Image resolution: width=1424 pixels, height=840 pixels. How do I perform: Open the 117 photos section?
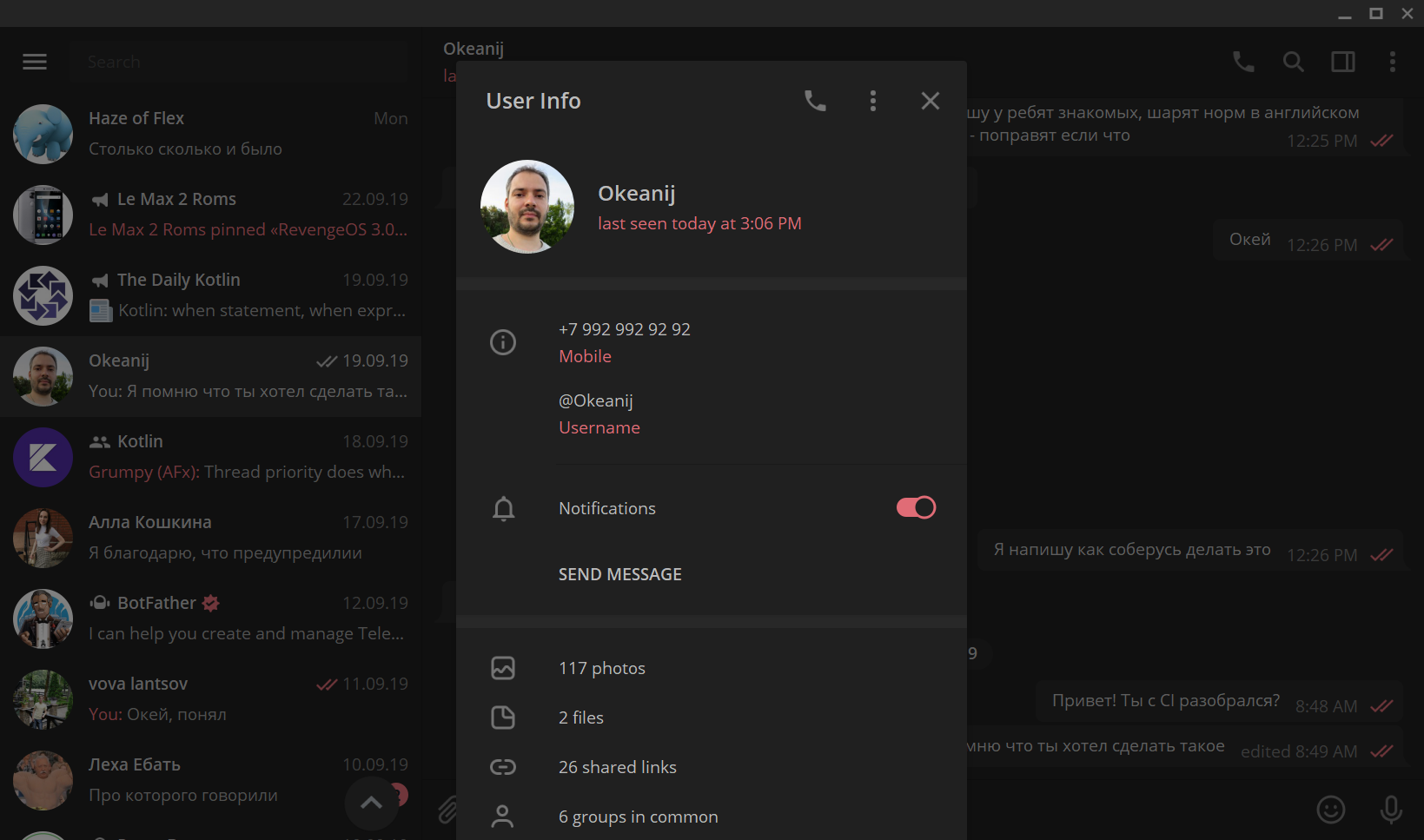tap(601, 668)
